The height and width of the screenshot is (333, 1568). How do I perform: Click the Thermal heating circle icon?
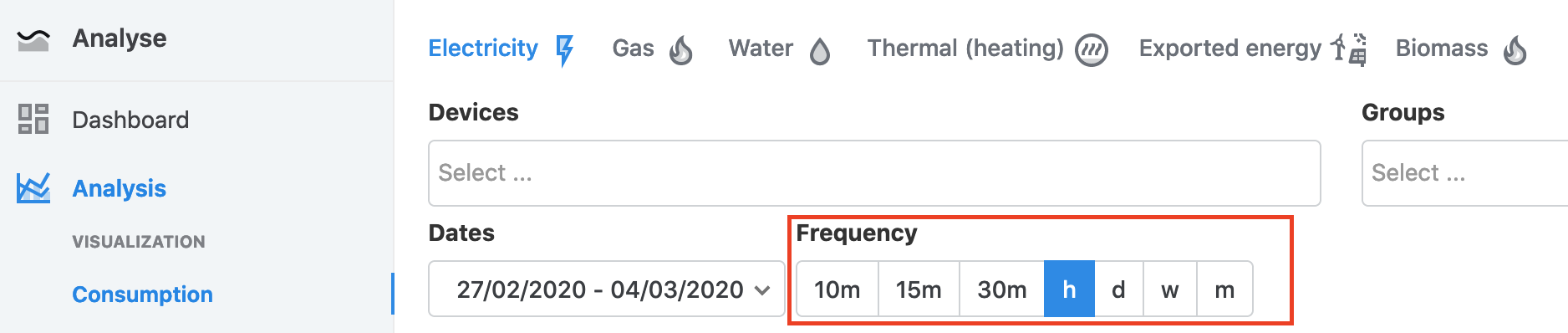pos(1092,50)
